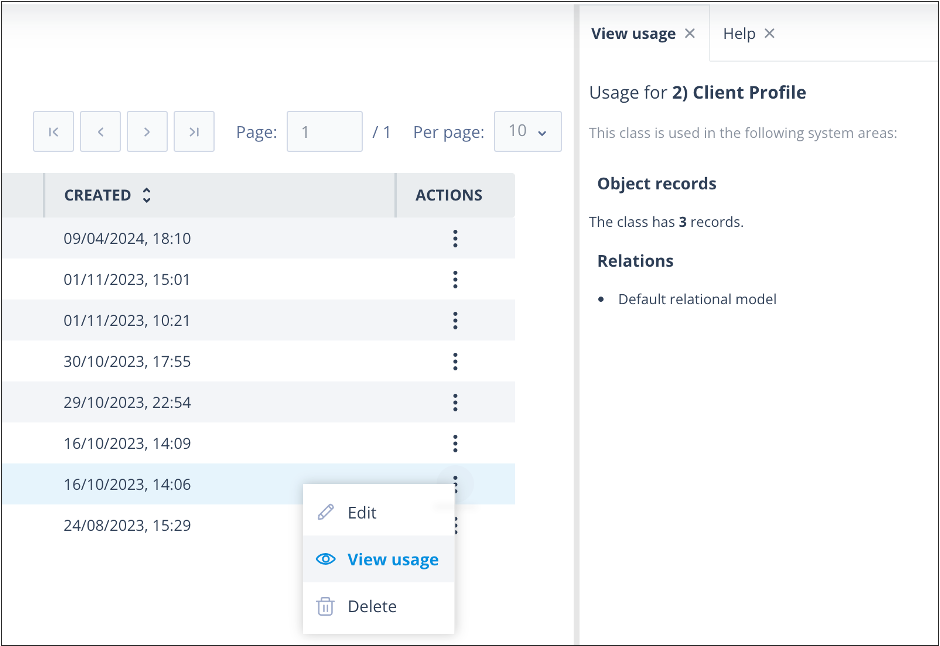This screenshot has width=940, height=646.
Task: Click the 24/08/2023, 15:29 created date
Action: [x=127, y=526]
